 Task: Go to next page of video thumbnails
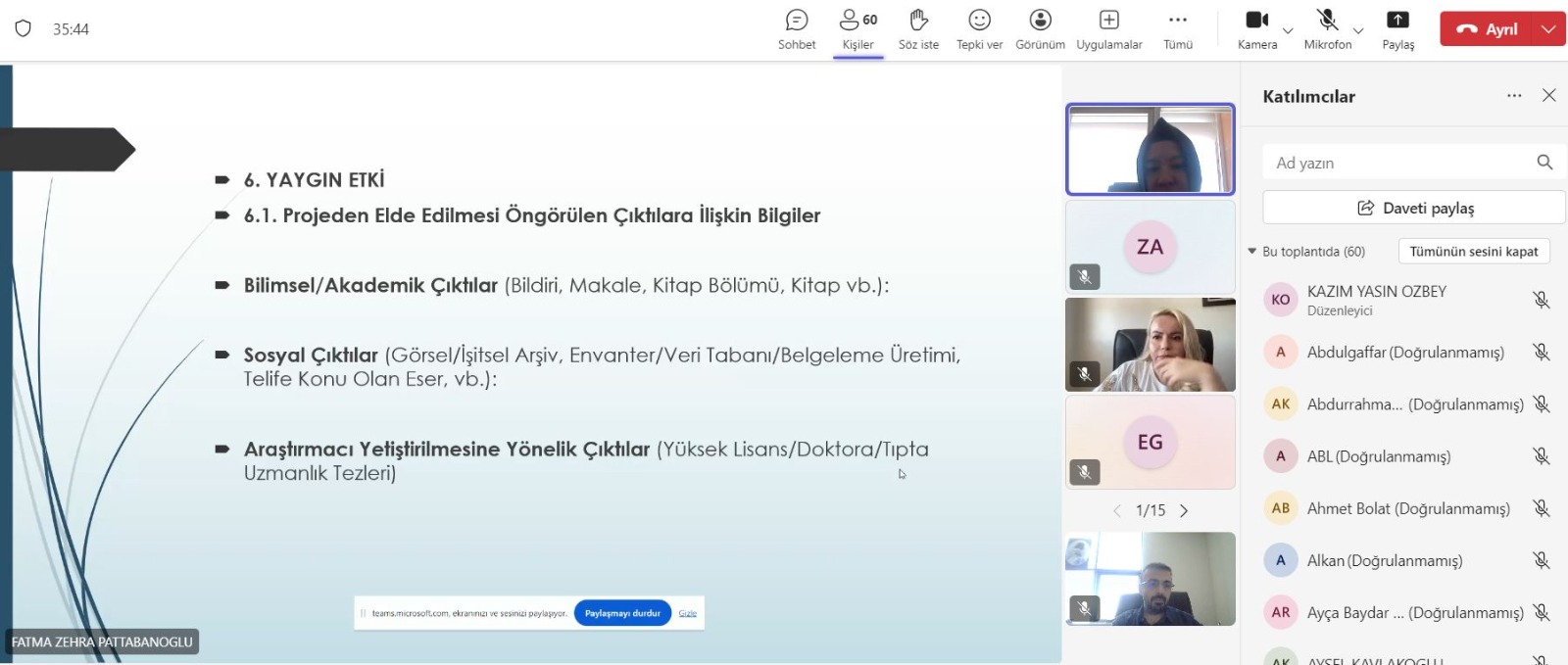coord(1184,510)
